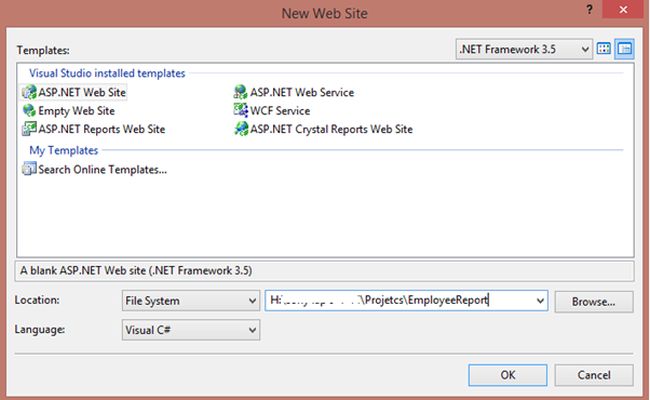Image resolution: width=650 pixels, height=400 pixels.
Task: Click the Search Online Templates... link text
Action: [102, 169]
